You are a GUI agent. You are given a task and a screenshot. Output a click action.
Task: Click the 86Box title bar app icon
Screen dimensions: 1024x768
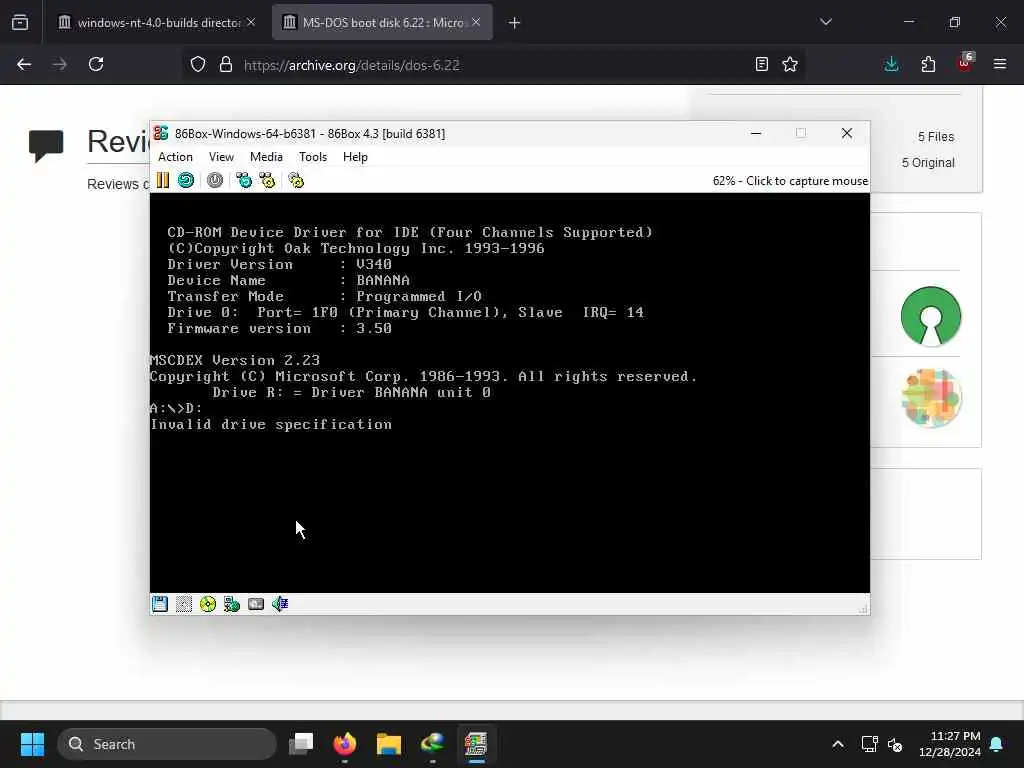click(x=161, y=133)
